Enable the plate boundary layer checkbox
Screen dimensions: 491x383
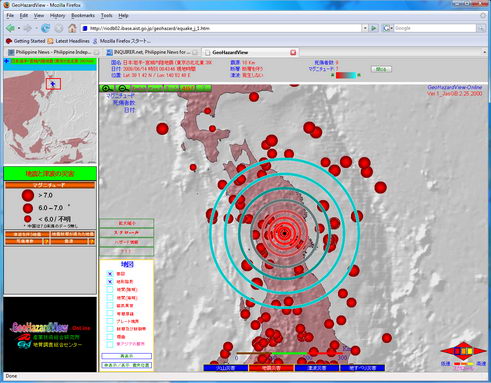click(x=110, y=321)
